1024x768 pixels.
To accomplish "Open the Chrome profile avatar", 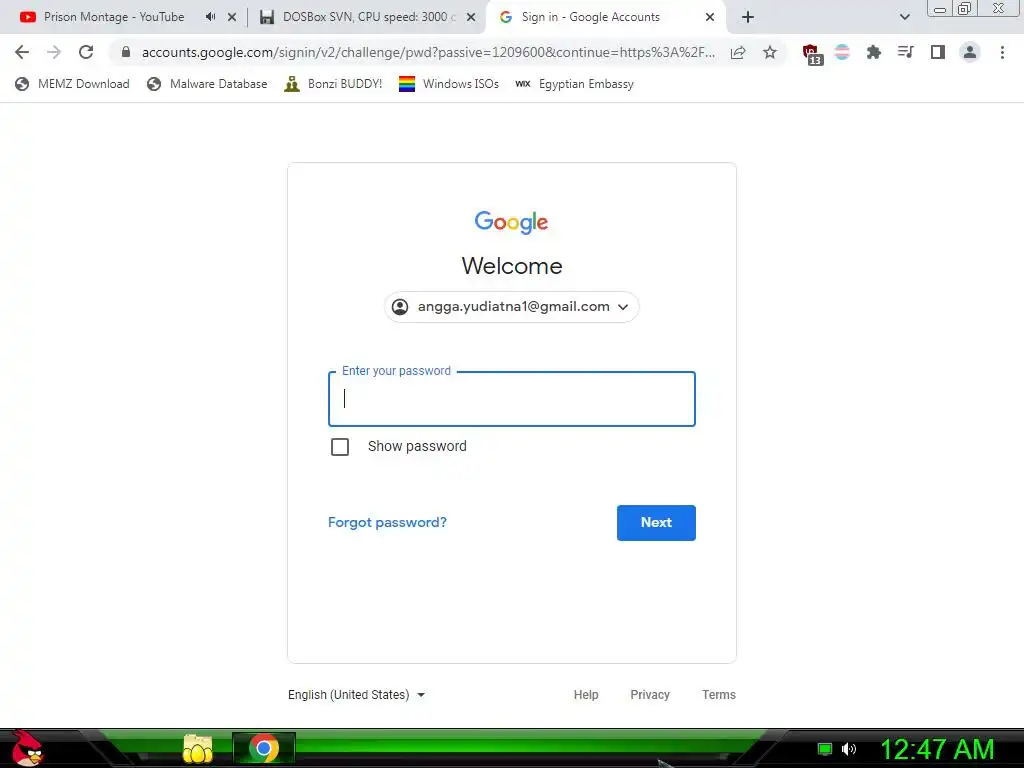I will click(x=970, y=52).
